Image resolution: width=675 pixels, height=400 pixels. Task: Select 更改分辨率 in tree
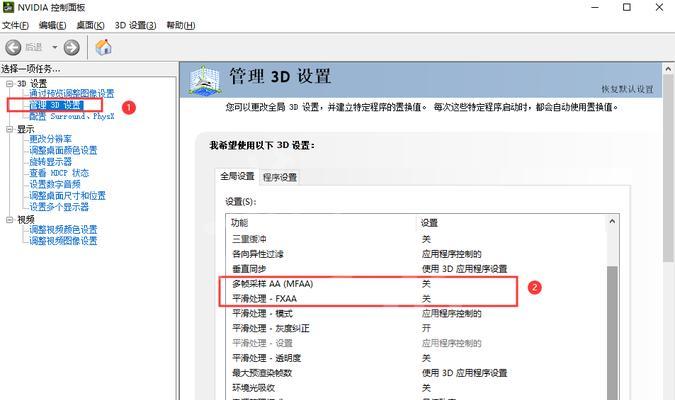pyautogui.click(x=50, y=139)
